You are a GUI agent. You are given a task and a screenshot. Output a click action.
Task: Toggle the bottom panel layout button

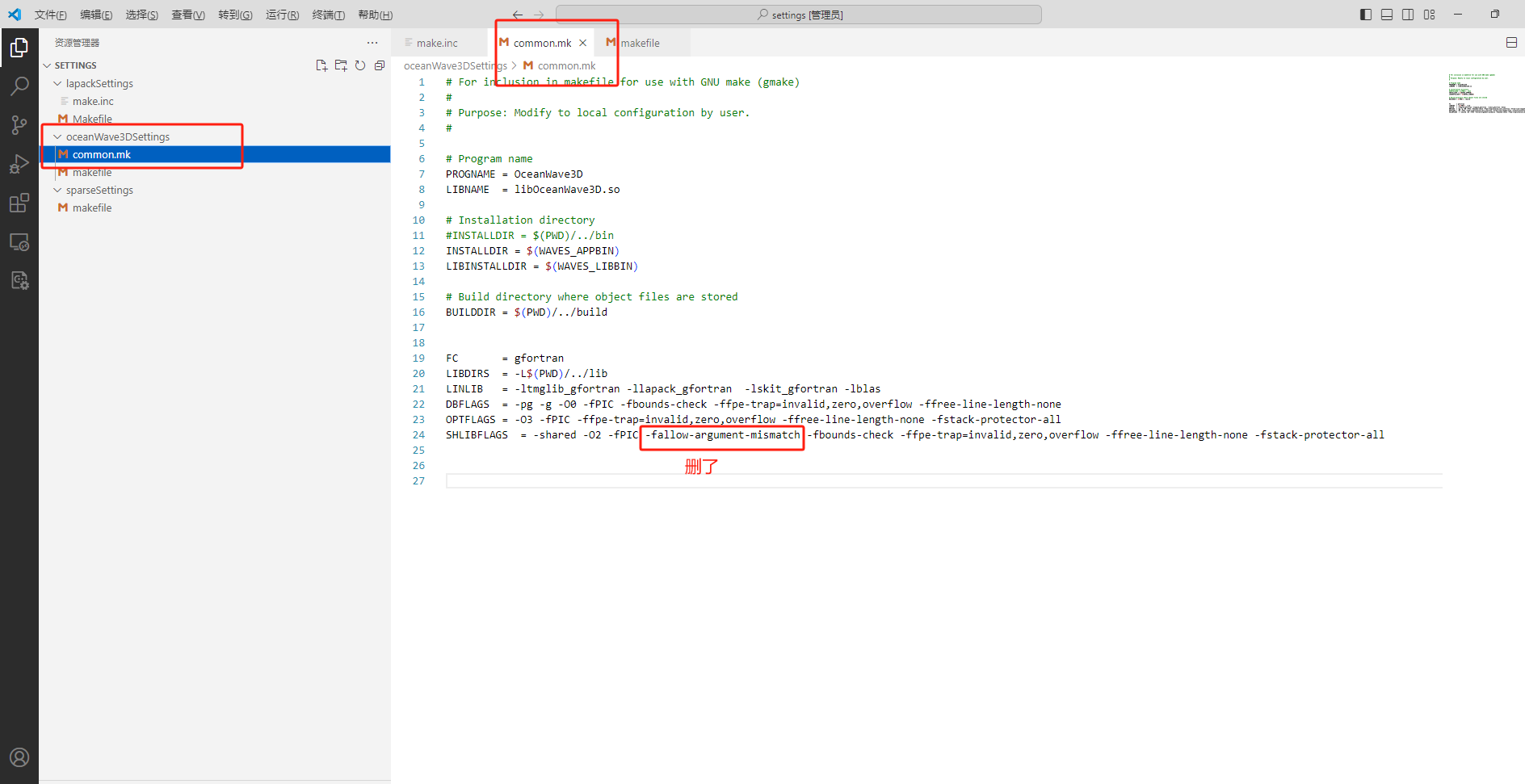pyautogui.click(x=1387, y=15)
